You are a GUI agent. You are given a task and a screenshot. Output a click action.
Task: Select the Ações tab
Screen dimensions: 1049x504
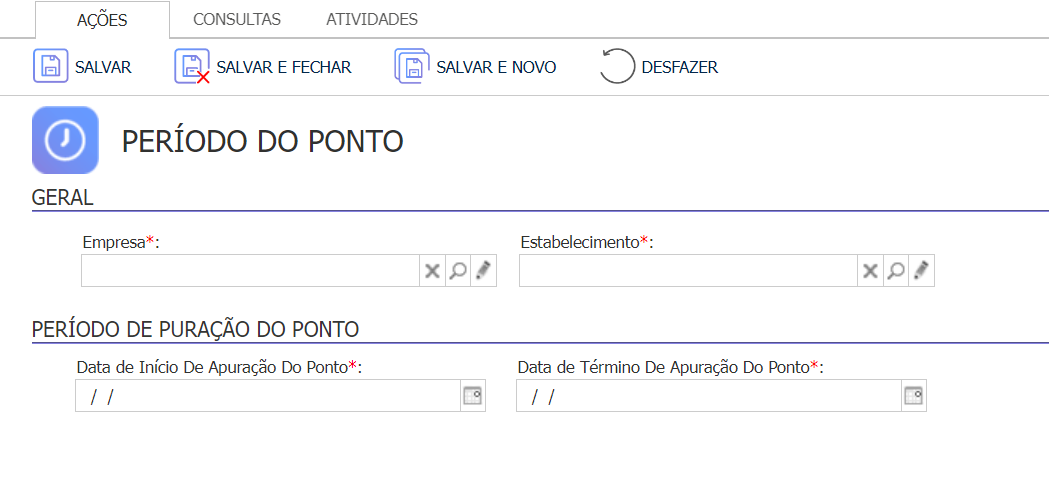102,20
